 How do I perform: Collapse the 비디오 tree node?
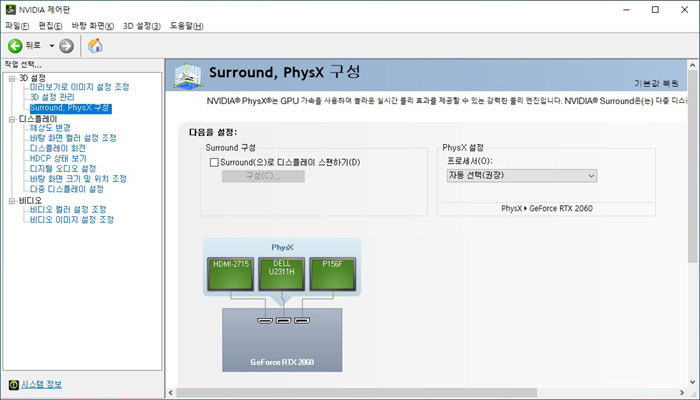(12, 201)
